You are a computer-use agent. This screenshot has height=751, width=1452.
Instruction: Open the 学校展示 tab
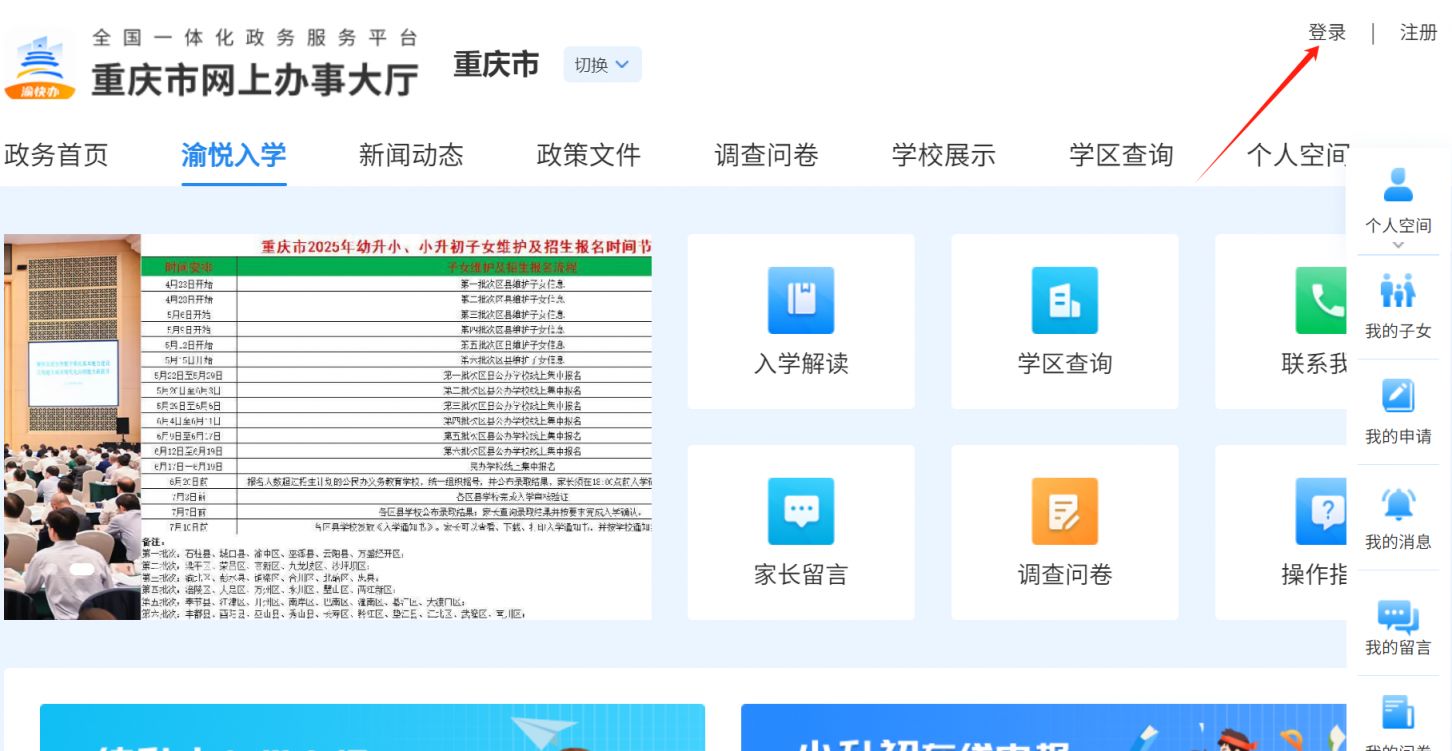(x=943, y=155)
